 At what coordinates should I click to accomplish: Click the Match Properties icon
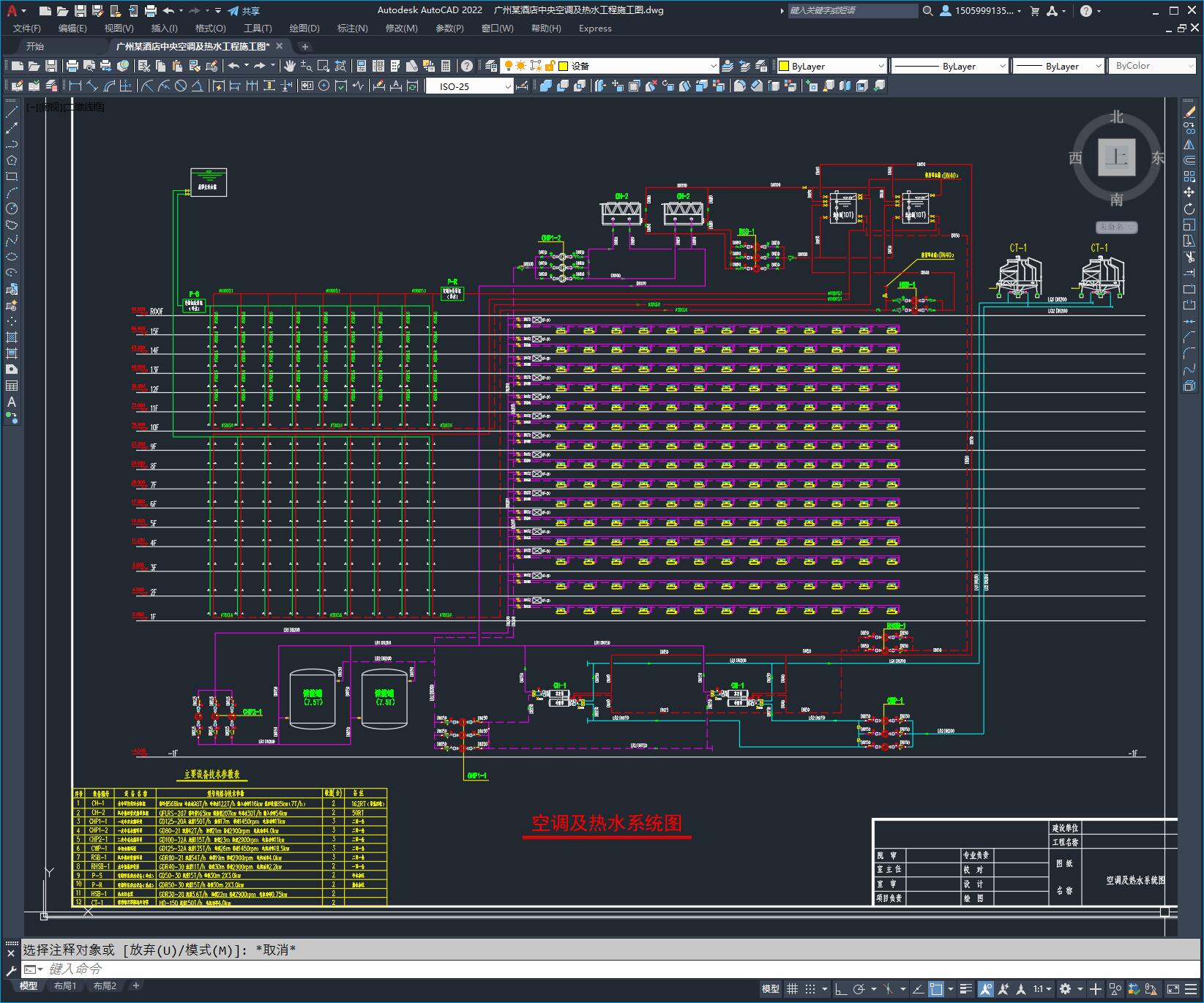pyautogui.click(x=194, y=66)
